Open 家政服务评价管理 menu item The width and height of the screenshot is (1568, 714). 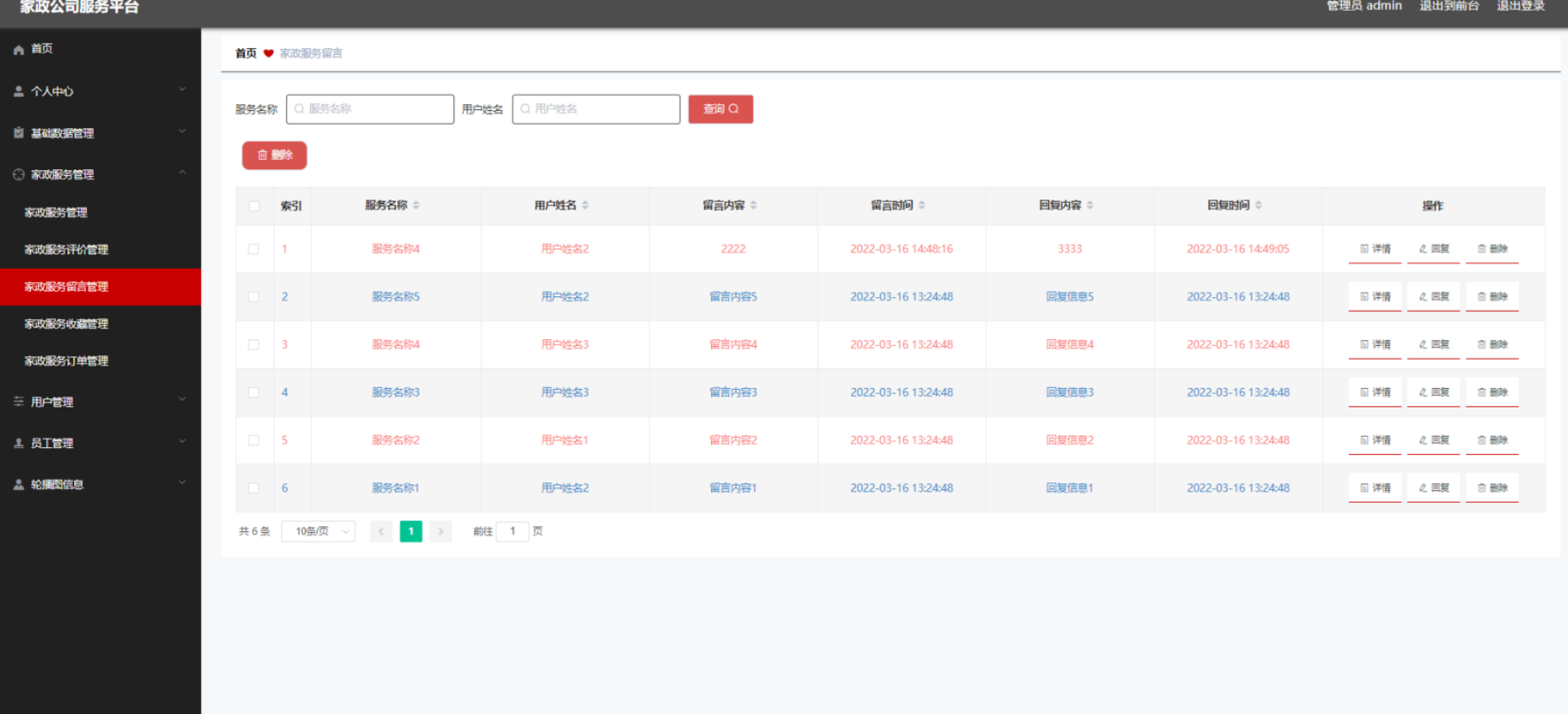(100, 249)
